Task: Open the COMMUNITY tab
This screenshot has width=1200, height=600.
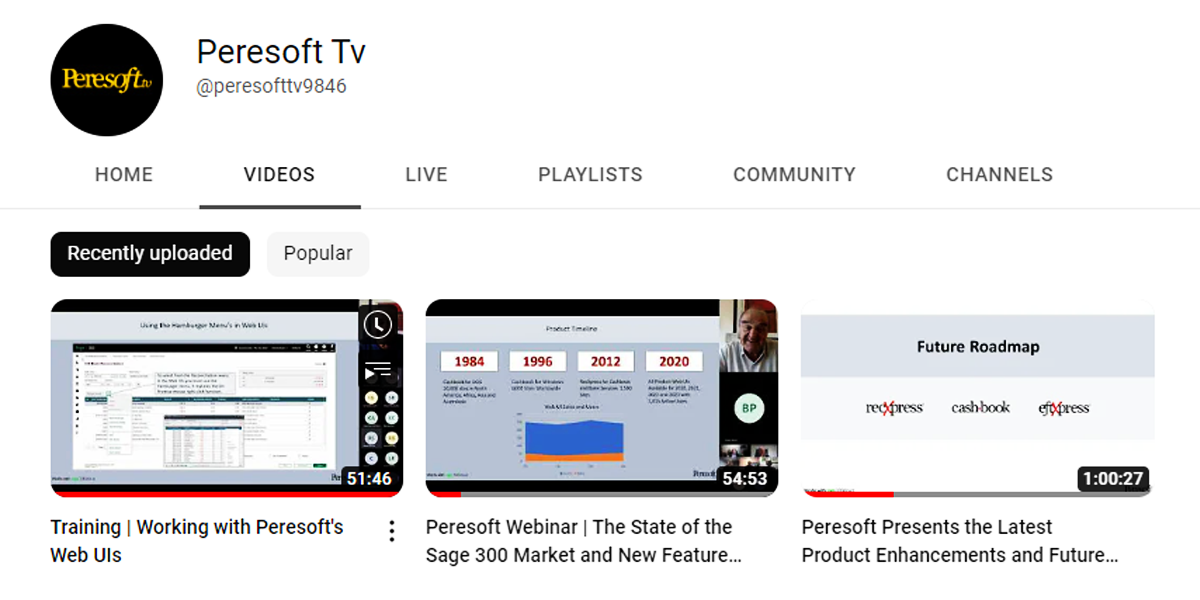Action: pyautogui.click(x=795, y=175)
